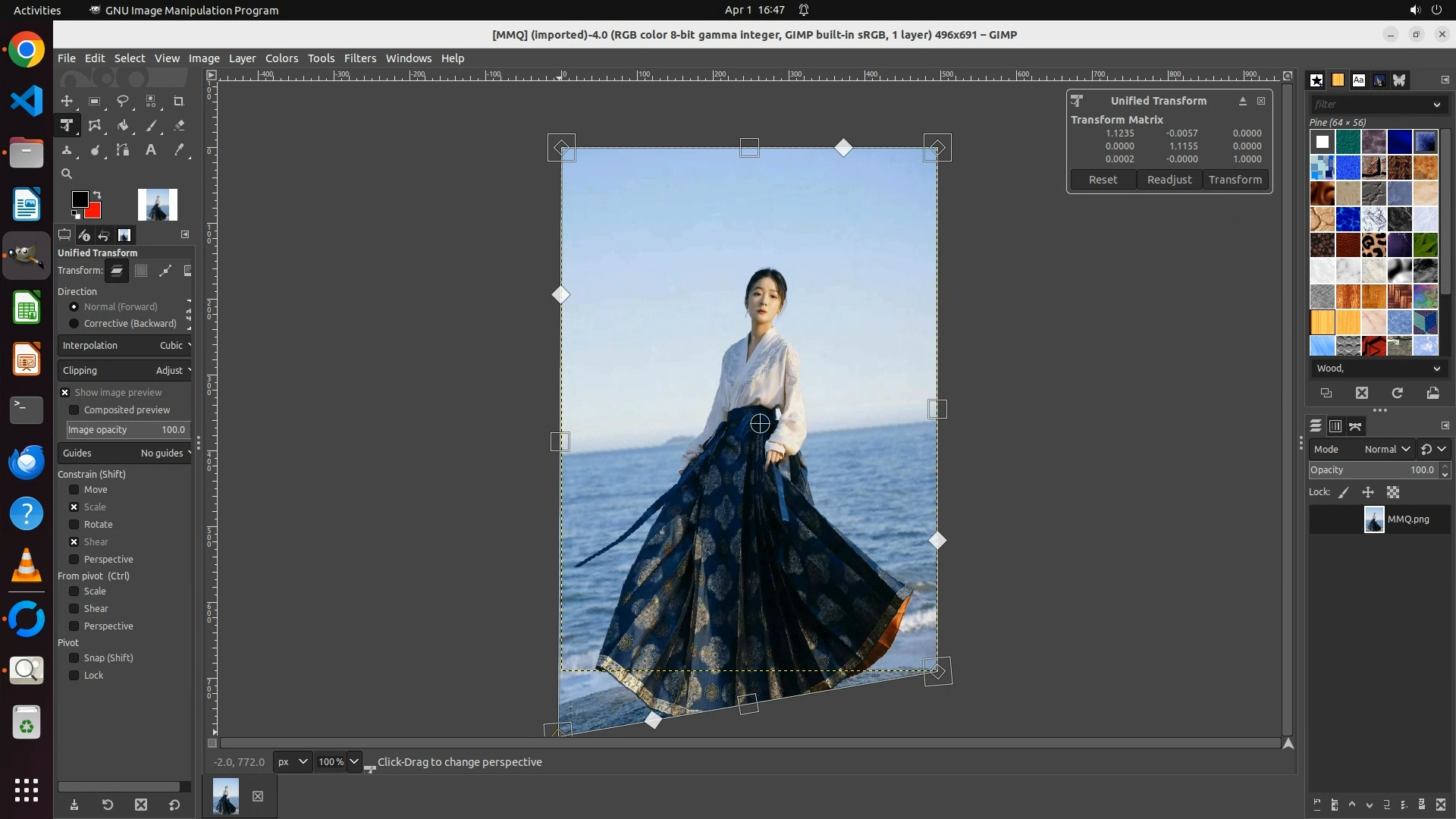Select Corrective (Backward) direction
This screenshot has height=819, width=1456.
(74, 324)
